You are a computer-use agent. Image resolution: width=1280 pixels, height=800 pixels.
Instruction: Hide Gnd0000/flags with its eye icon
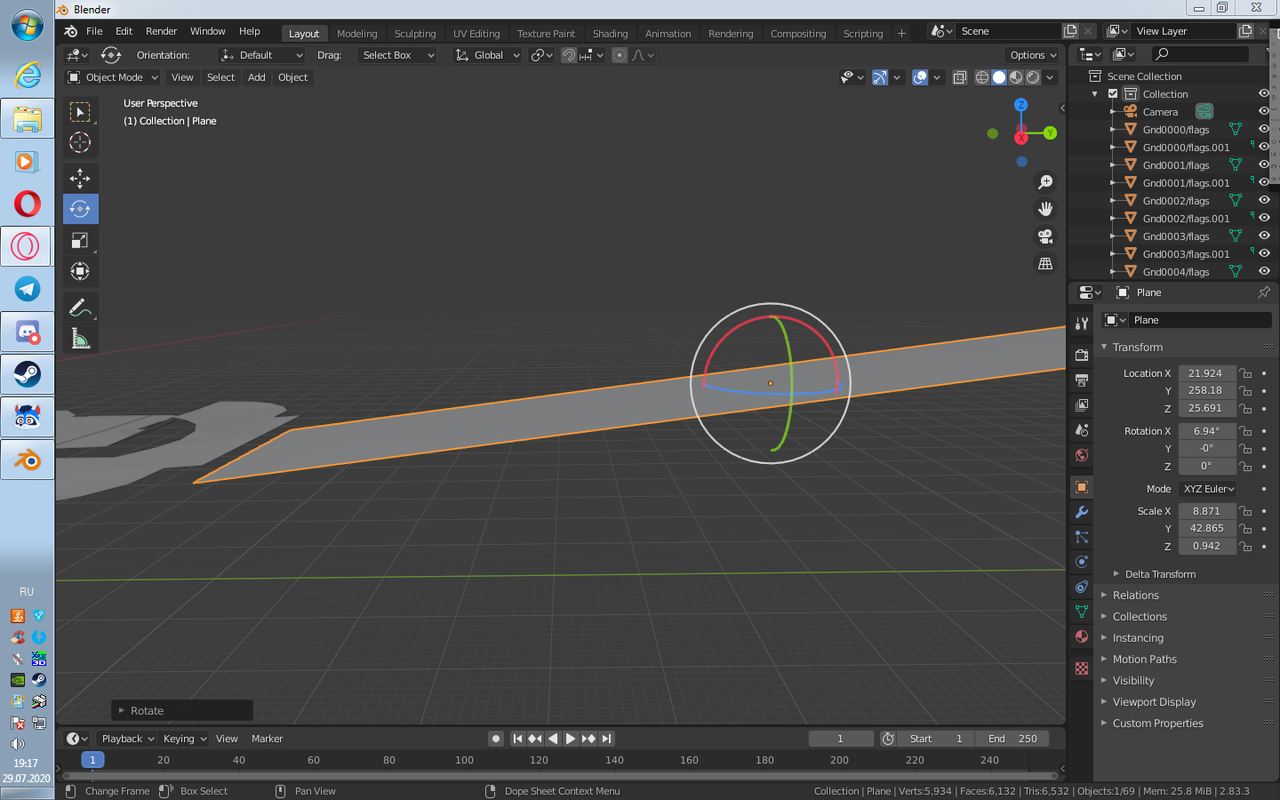tap(1264, 130)
